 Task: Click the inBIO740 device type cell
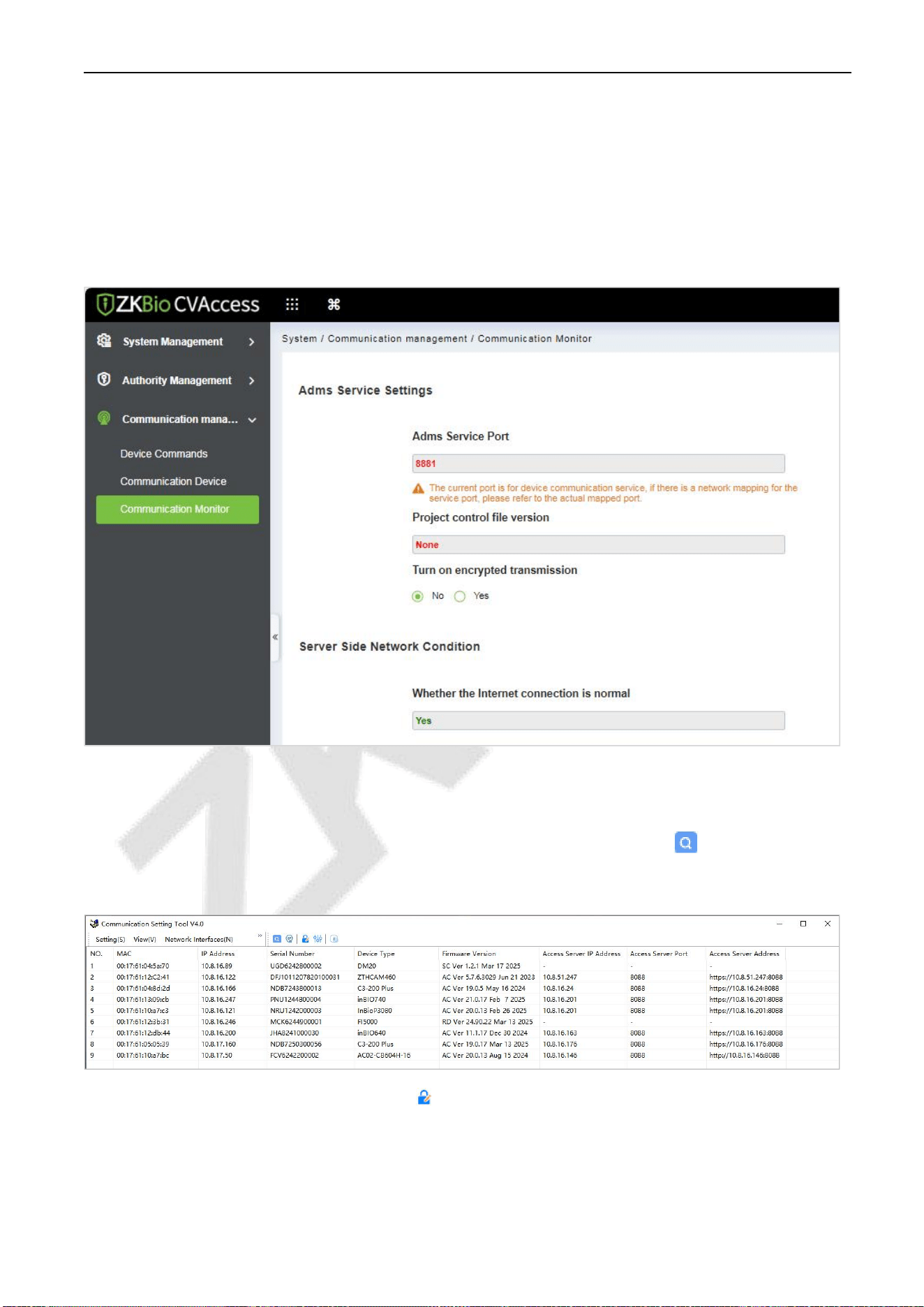[x=371, y=1000]
